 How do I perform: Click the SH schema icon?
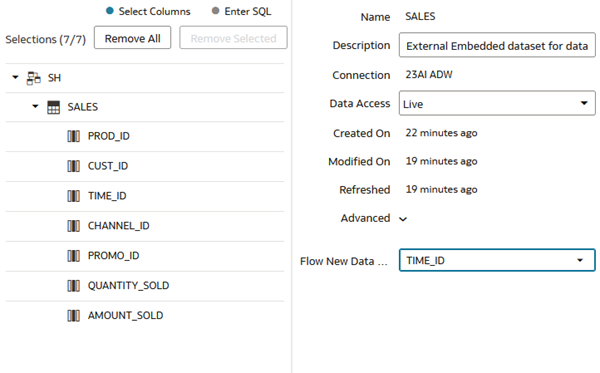(34, 78)
